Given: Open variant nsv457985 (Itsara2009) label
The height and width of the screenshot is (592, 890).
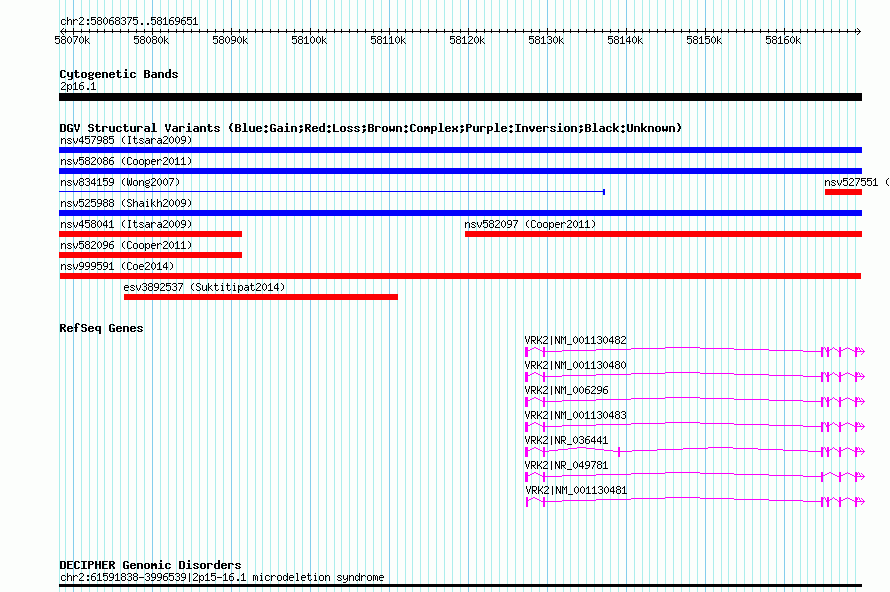Looking at the screenshot, I should (126, 140).
